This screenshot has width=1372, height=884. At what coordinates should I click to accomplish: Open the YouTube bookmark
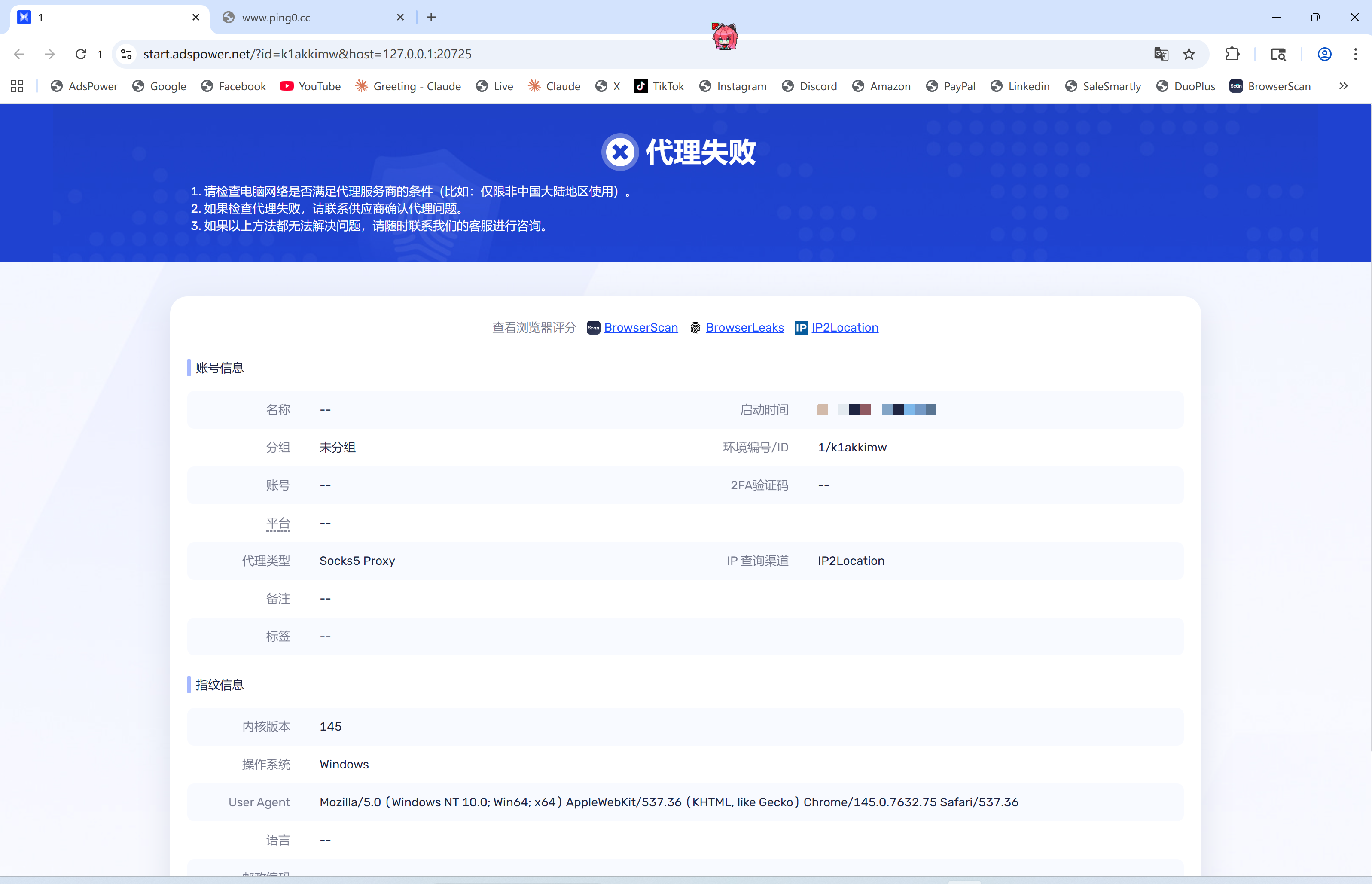pos(311,86)
